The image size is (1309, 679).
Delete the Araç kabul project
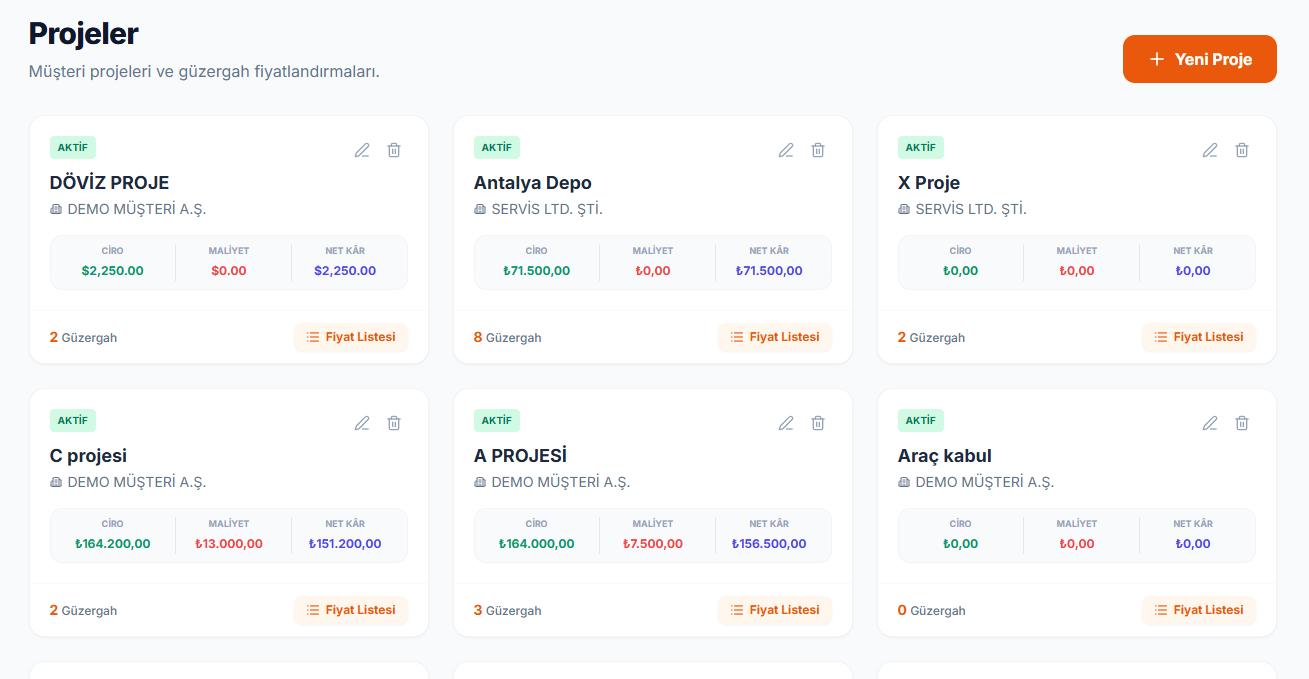(1242, 423)
